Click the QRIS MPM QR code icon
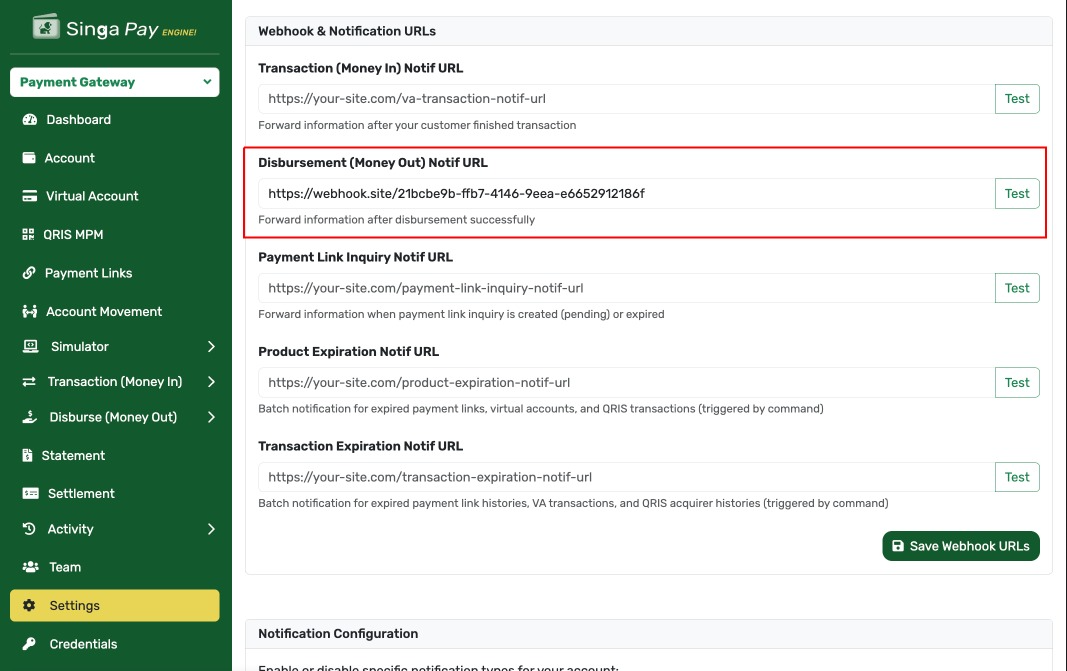This screenshot has height=671, width=1067. (28, 235)
